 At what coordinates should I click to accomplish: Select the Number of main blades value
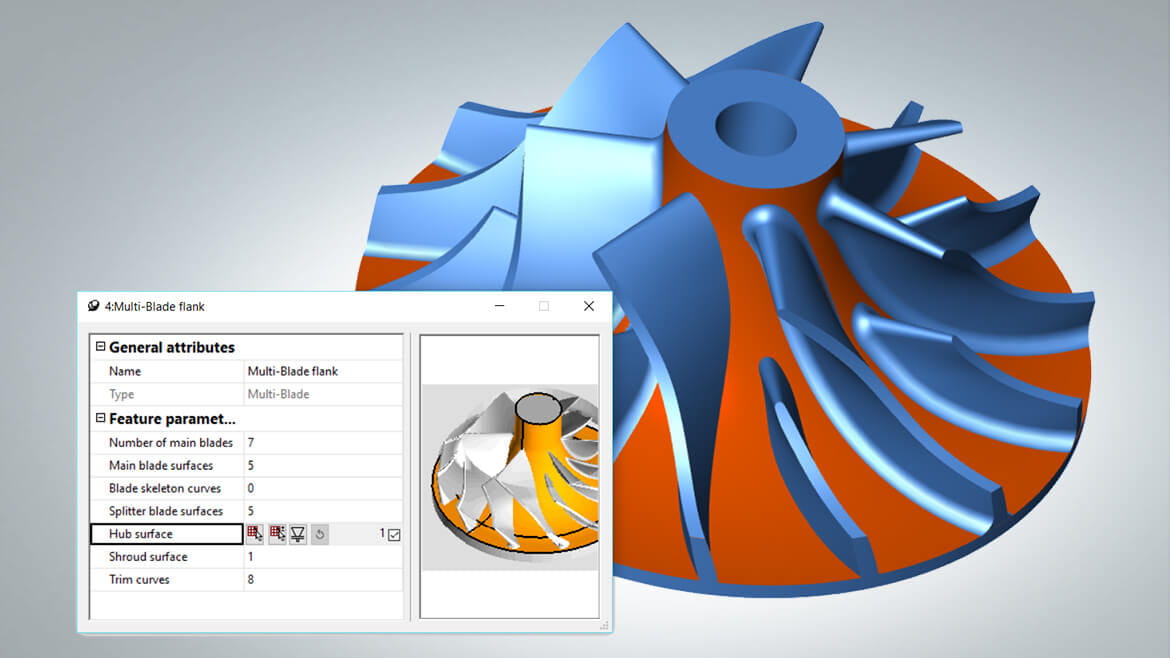coord(323,442)
